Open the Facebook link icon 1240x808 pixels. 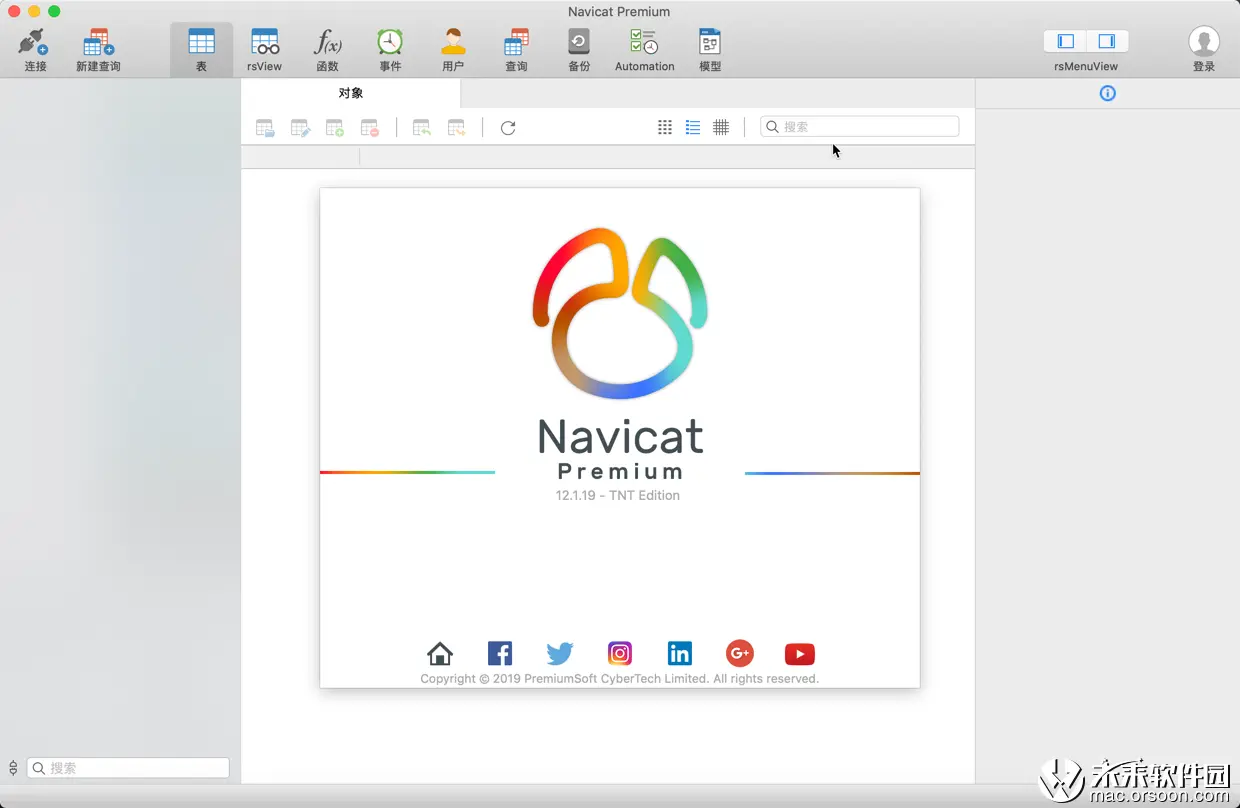tap(500, 654)
